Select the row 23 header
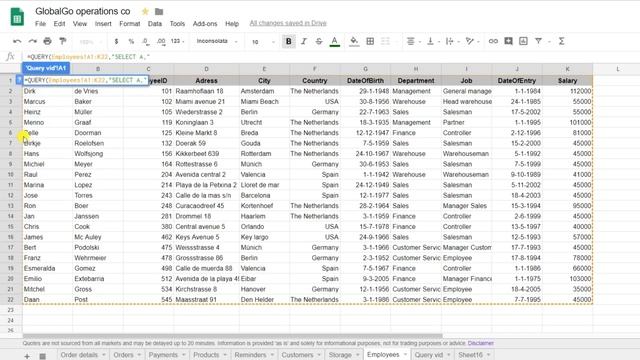 [x=11, y=310]
